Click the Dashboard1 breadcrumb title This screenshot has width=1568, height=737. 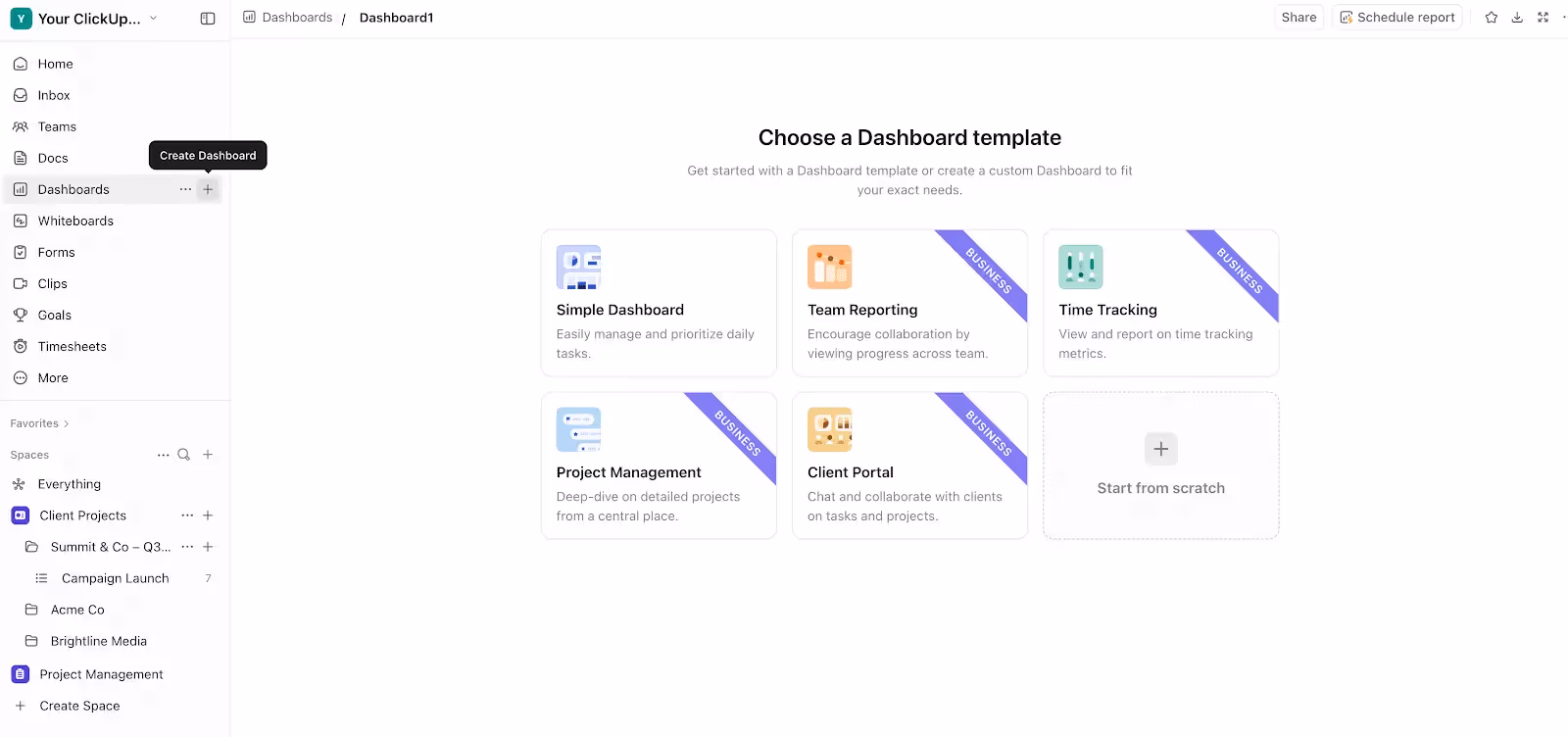coord(396,18)
